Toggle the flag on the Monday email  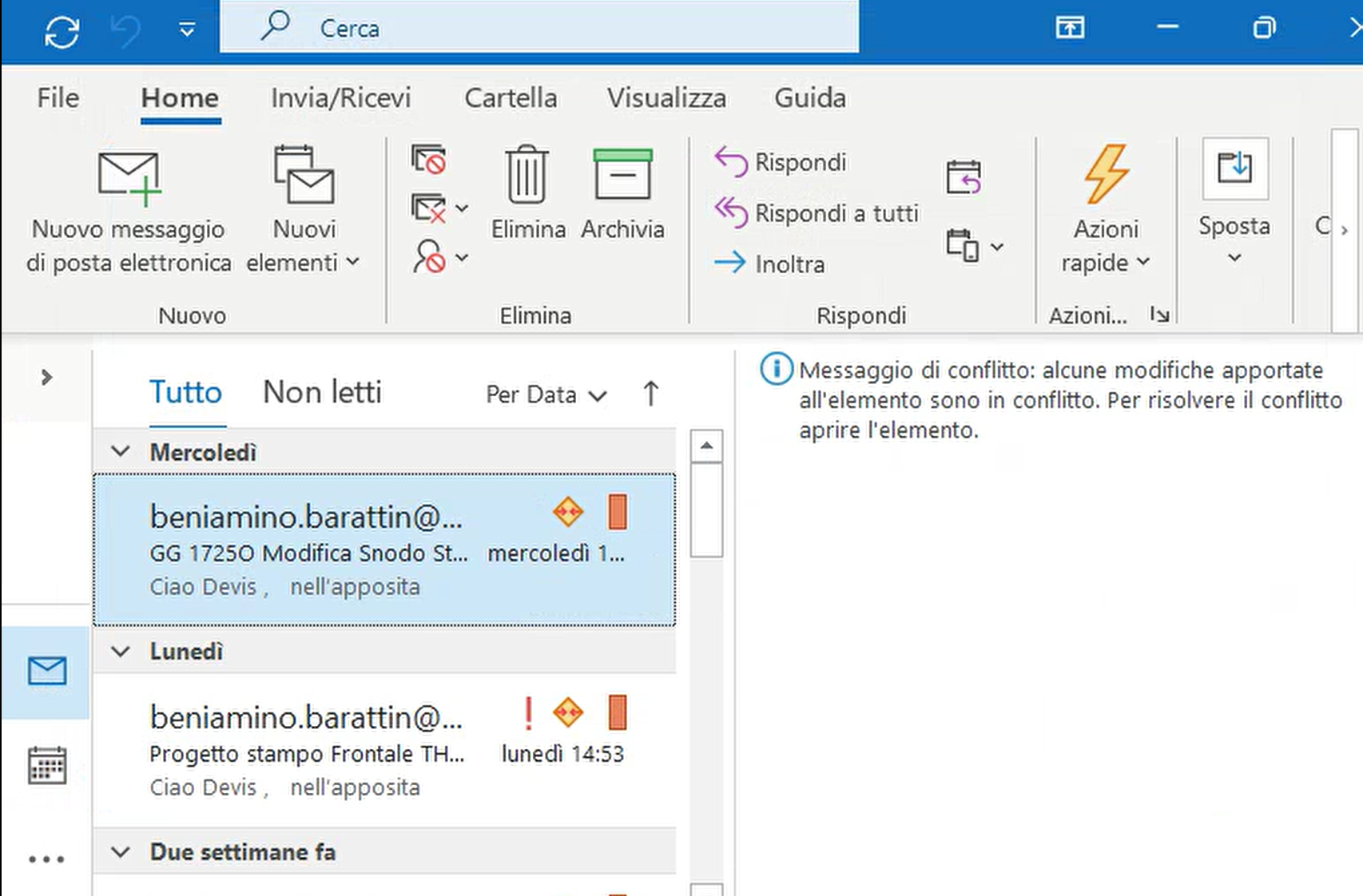[x=617, y=712]
